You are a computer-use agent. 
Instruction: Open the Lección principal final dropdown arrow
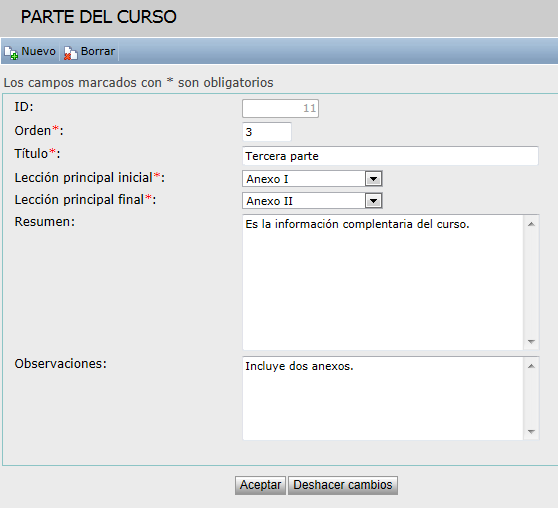(373, 201)
